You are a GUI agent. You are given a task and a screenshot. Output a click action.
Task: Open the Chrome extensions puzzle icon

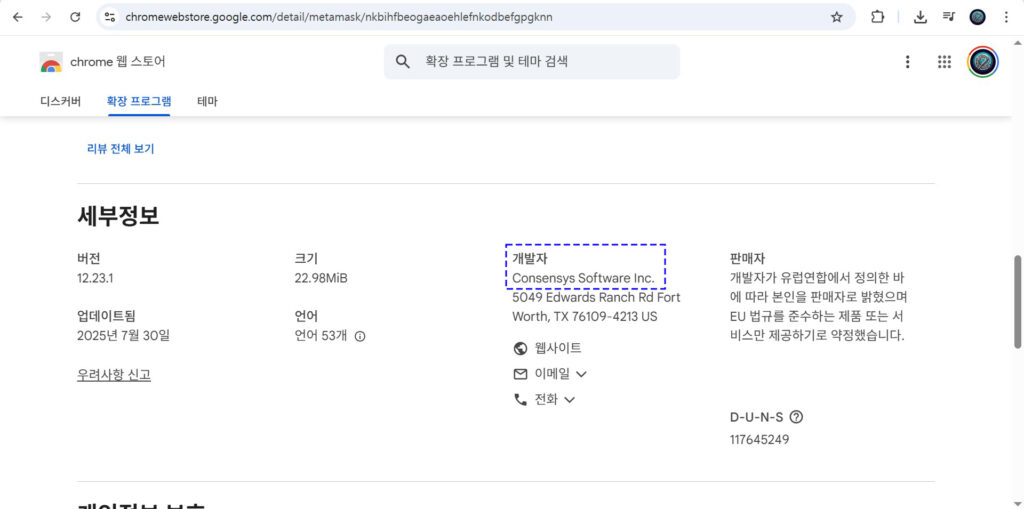click(x=877, y=17)
